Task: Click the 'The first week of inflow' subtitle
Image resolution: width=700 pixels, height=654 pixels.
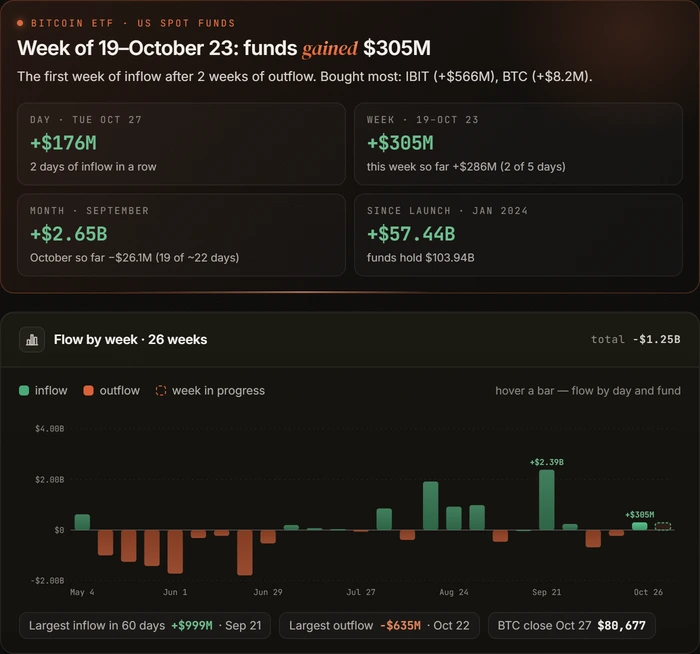Action: (304, 77)
